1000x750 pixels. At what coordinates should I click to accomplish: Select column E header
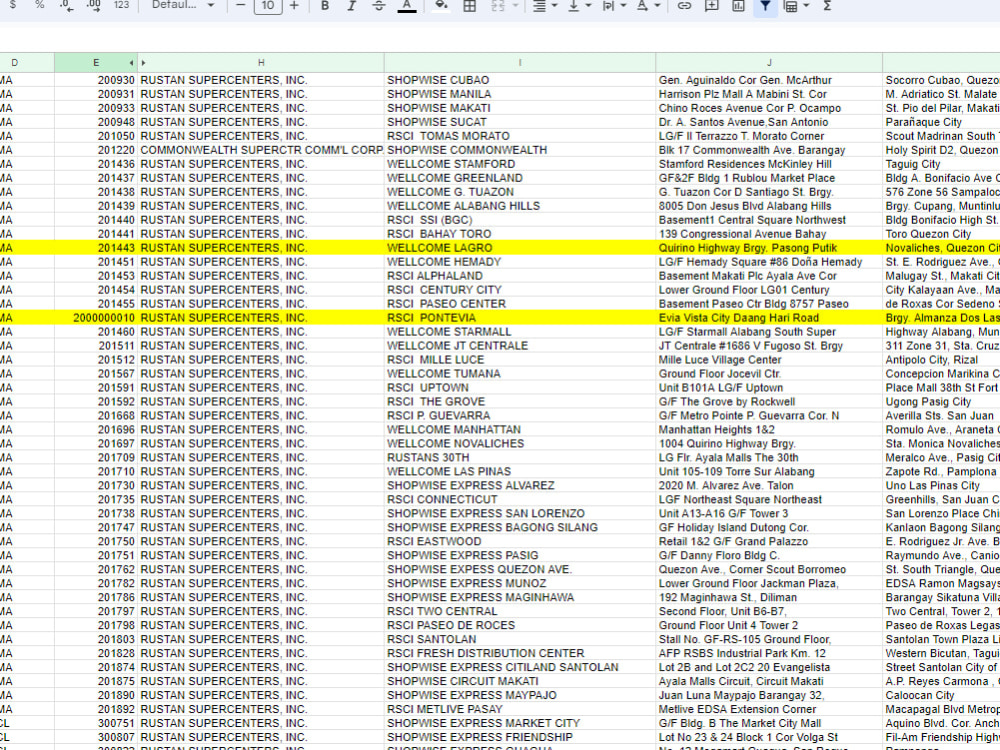click(96, 62)
